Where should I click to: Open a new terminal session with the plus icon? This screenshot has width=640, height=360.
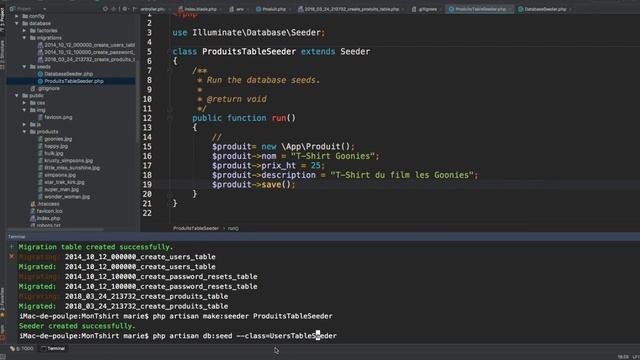pyautogui.click(x=11, y=247)
